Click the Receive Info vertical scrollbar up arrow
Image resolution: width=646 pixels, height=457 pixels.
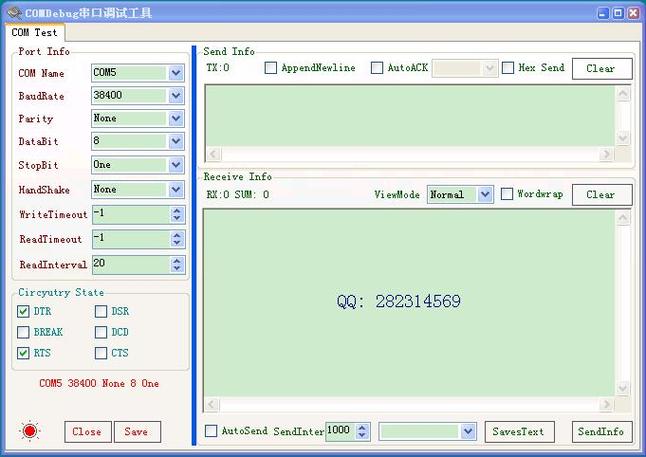(623, 218)
